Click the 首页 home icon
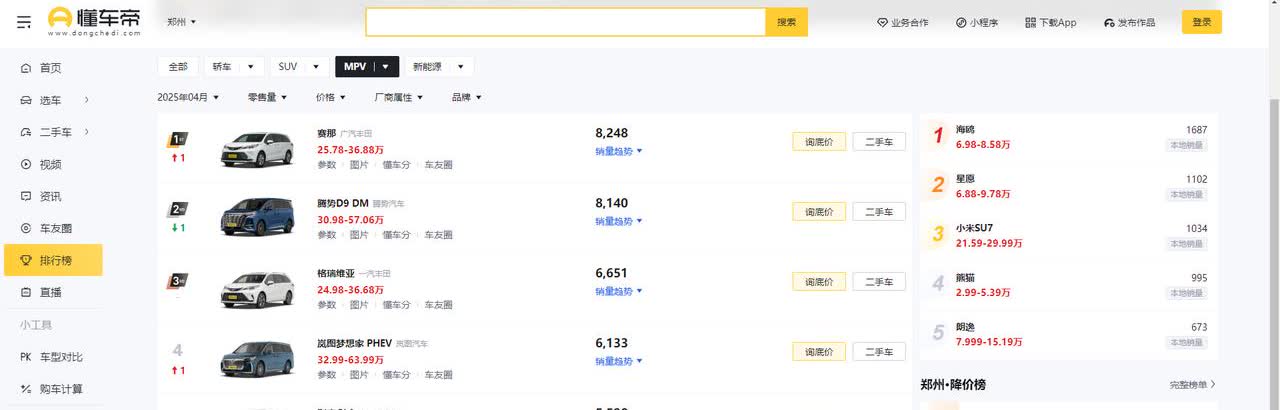 (x=26, y=68)
